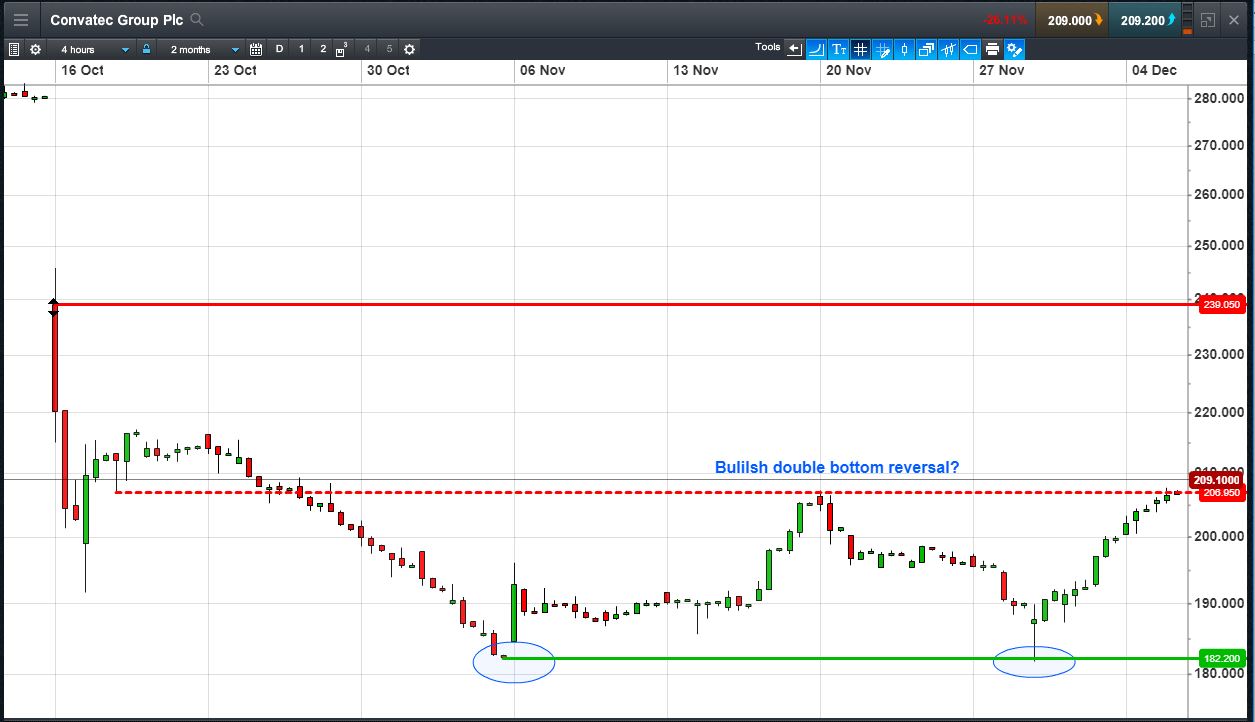Image resolution: width=1255 pixels, height=722 pixels.
Task: Select layout preset 2
Action: (323, 49)
